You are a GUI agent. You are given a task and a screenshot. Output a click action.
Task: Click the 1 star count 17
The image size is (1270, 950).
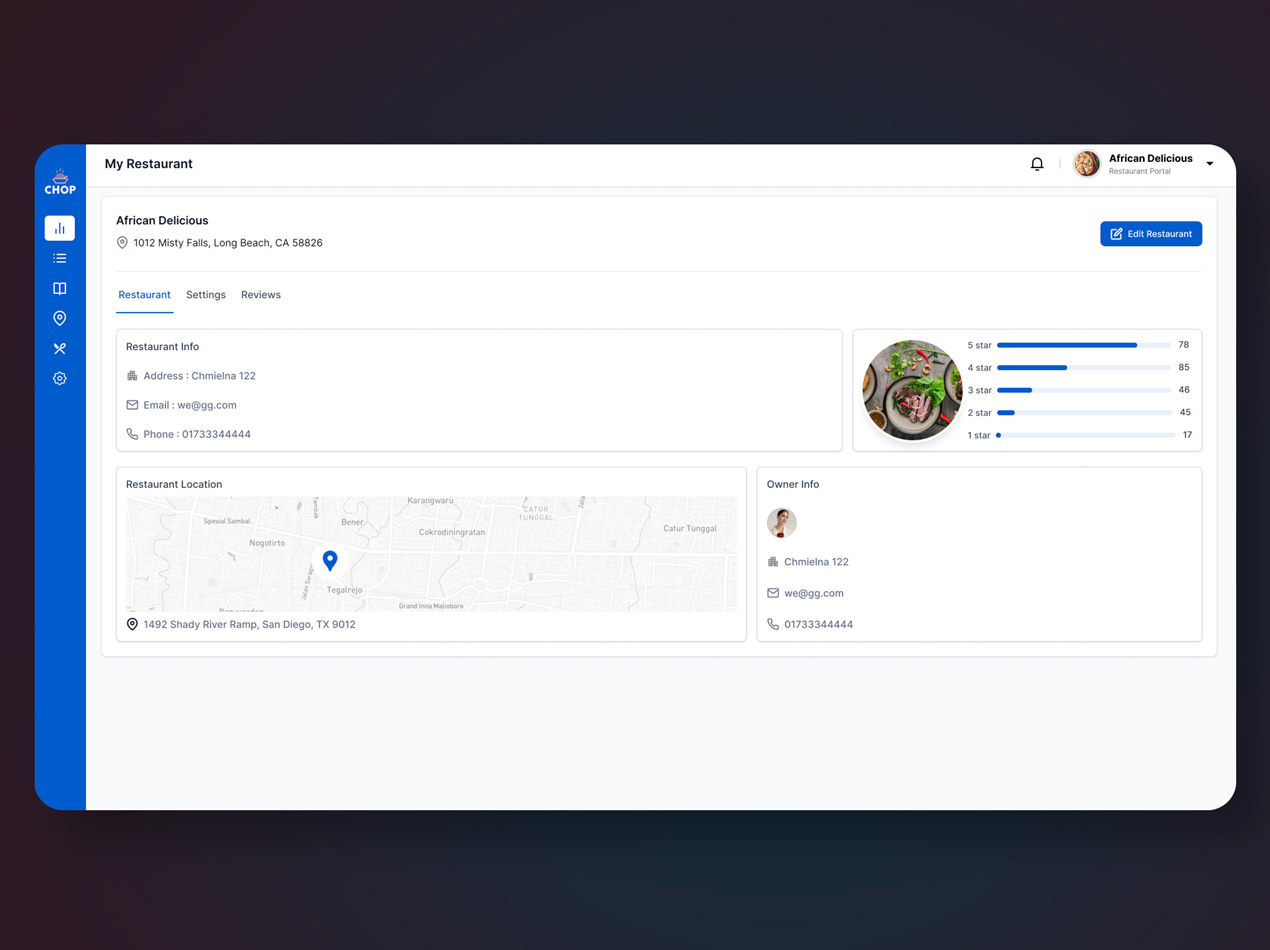(x=1187, y=435)
